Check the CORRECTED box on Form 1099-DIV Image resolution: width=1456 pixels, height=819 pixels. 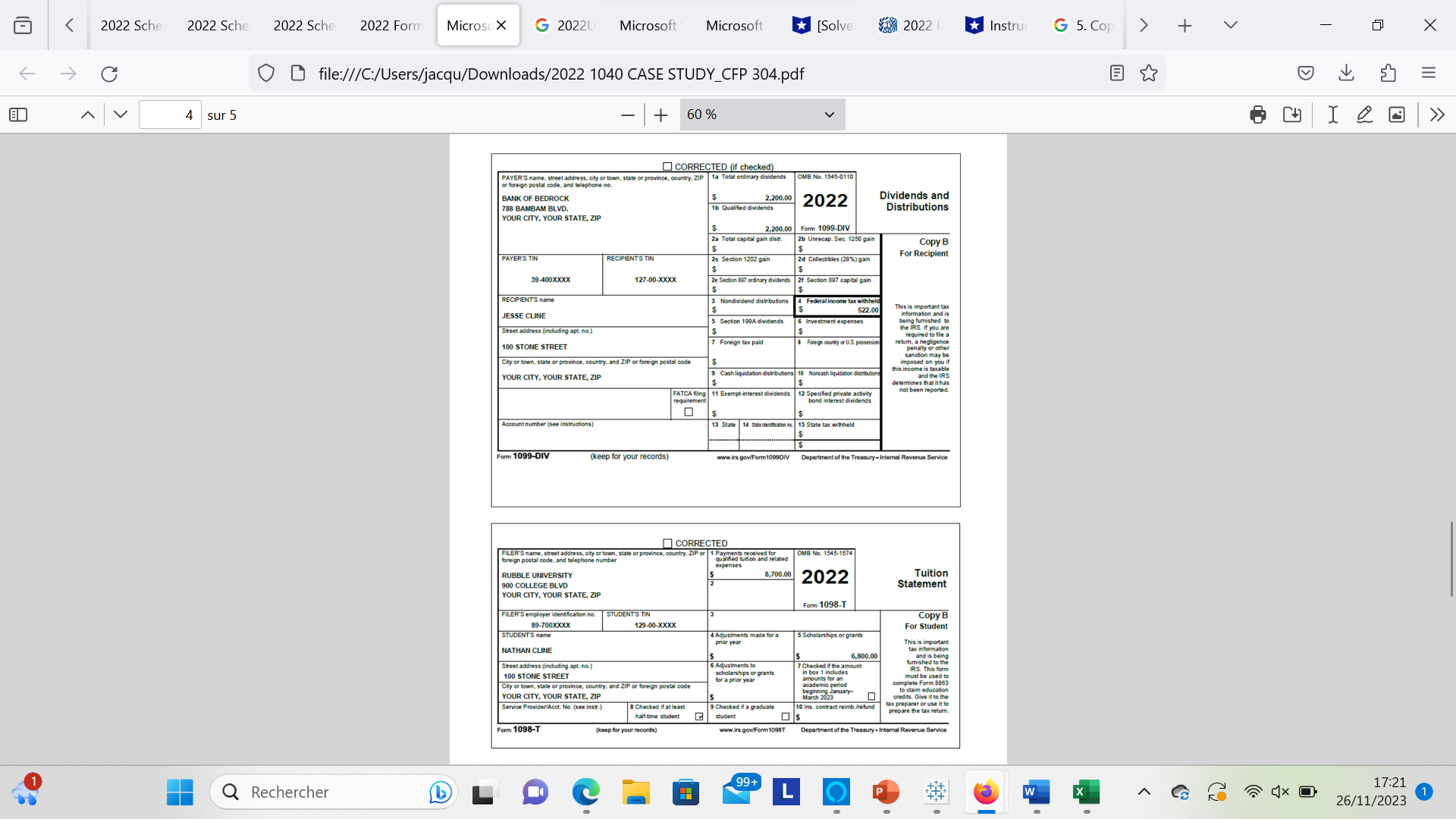[x=668, y=166]
